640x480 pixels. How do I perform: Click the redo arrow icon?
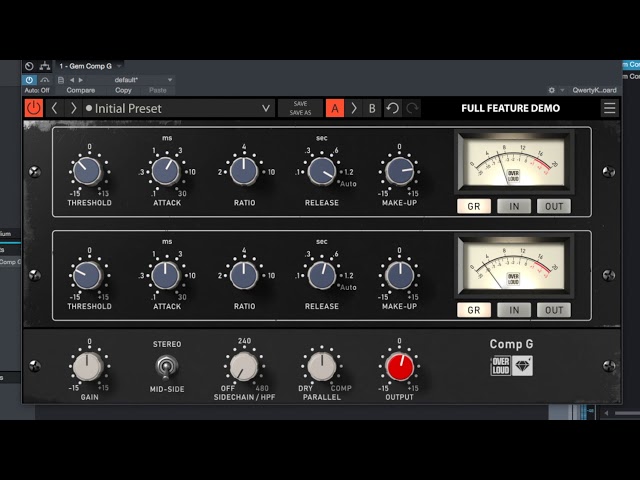coord(412,108)
